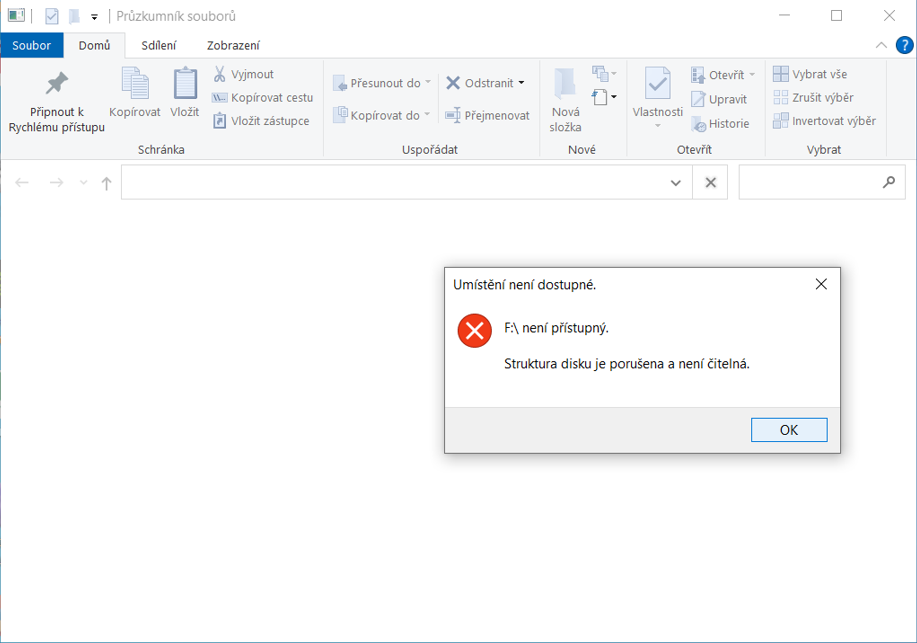This screenshot has width=917, height=643.
Task: Click the Připnout k Rychlému přístupu pin icon
Action: click(x=57, y=84)
